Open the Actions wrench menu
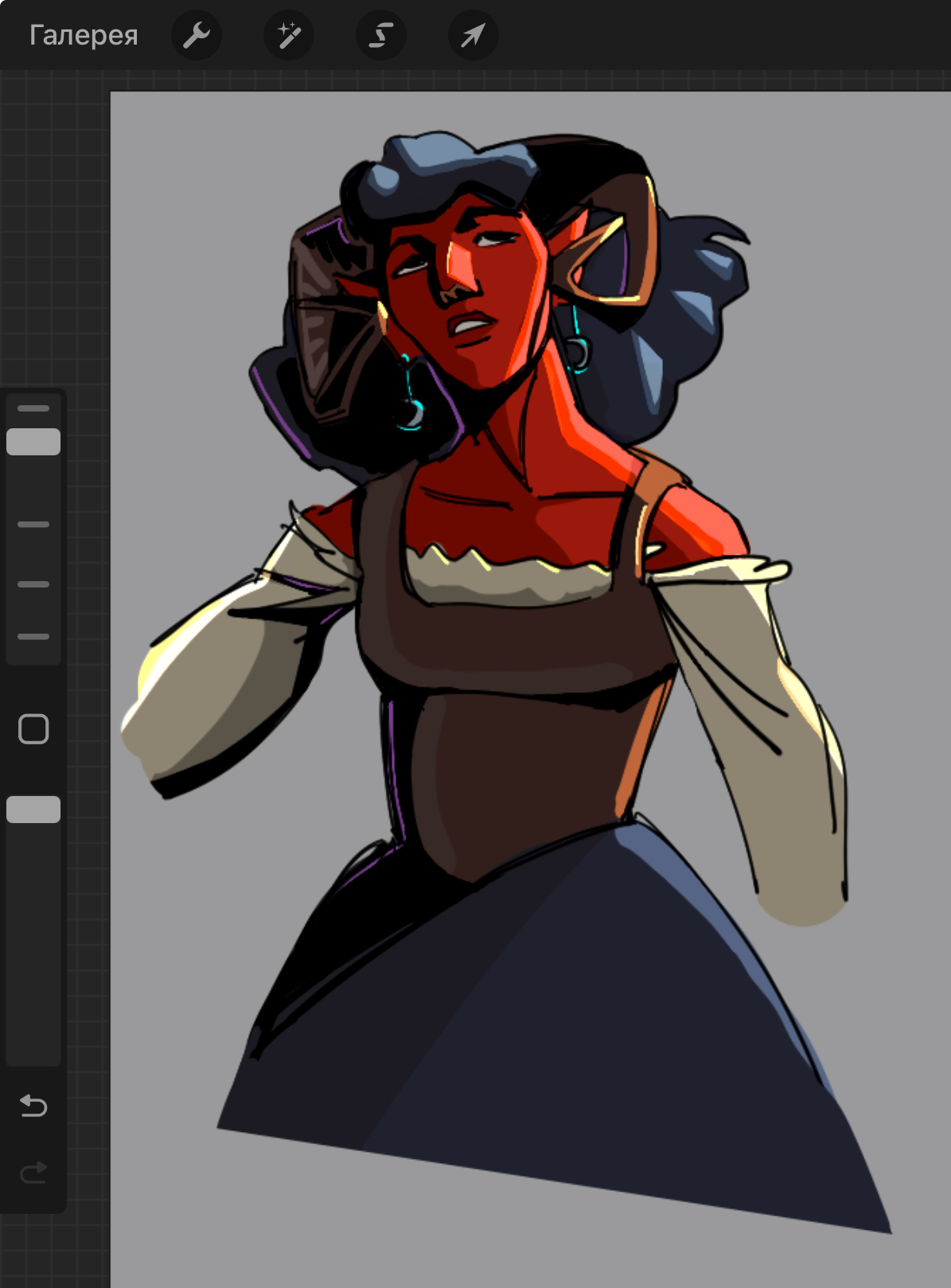The width and height of the screenshot is (951, 1288). pos(196,35)
